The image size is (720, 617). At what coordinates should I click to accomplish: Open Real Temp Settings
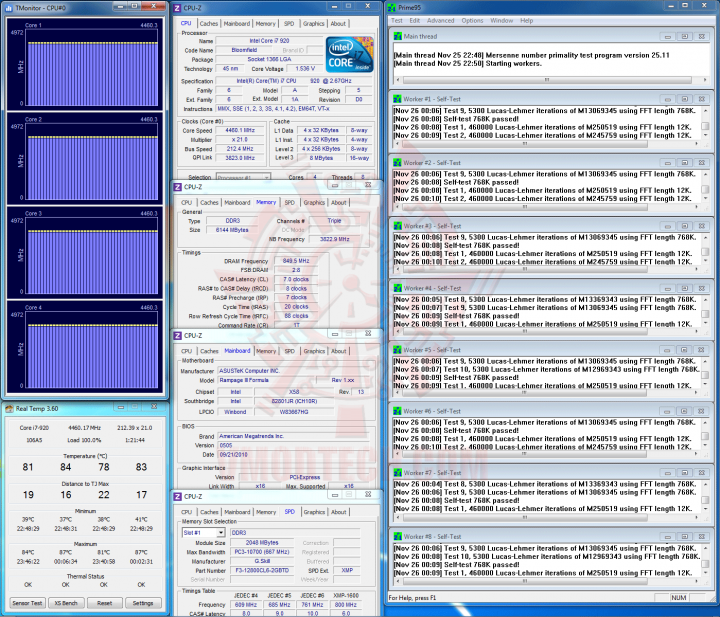tap(143, 603)
